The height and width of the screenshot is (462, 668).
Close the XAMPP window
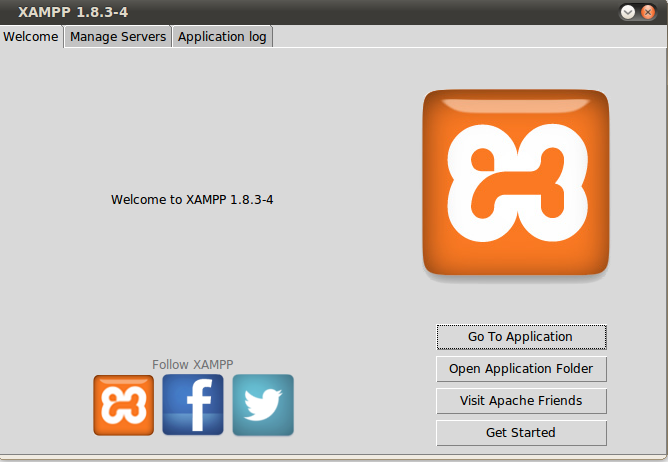[648, 12]
